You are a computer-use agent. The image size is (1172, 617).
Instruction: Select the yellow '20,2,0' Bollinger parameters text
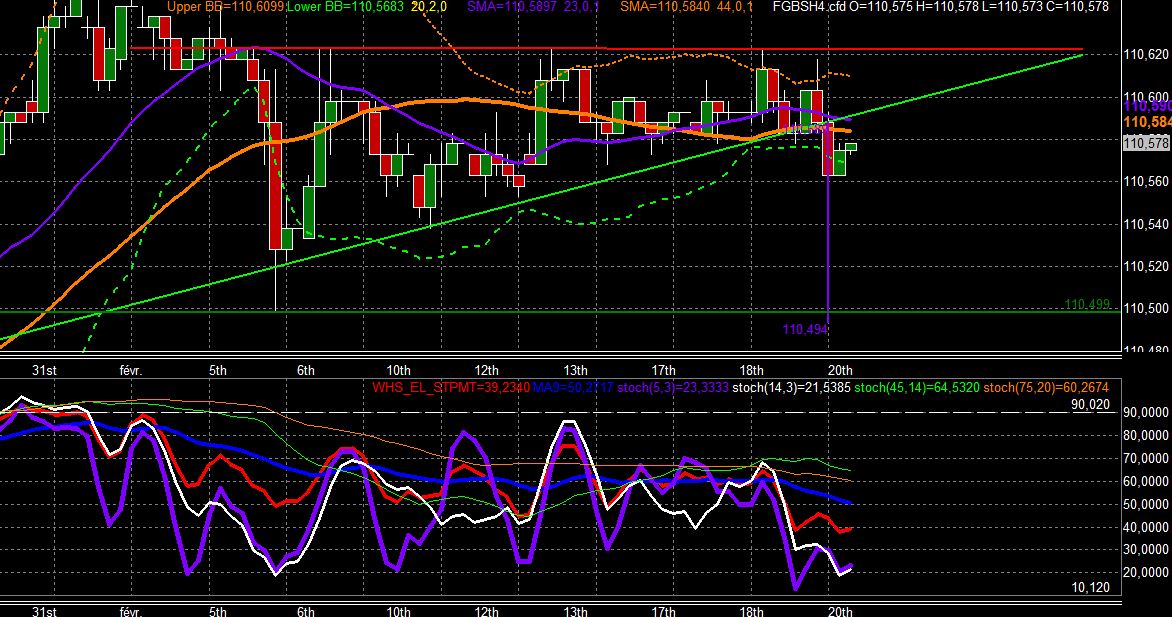pos(429,7)
